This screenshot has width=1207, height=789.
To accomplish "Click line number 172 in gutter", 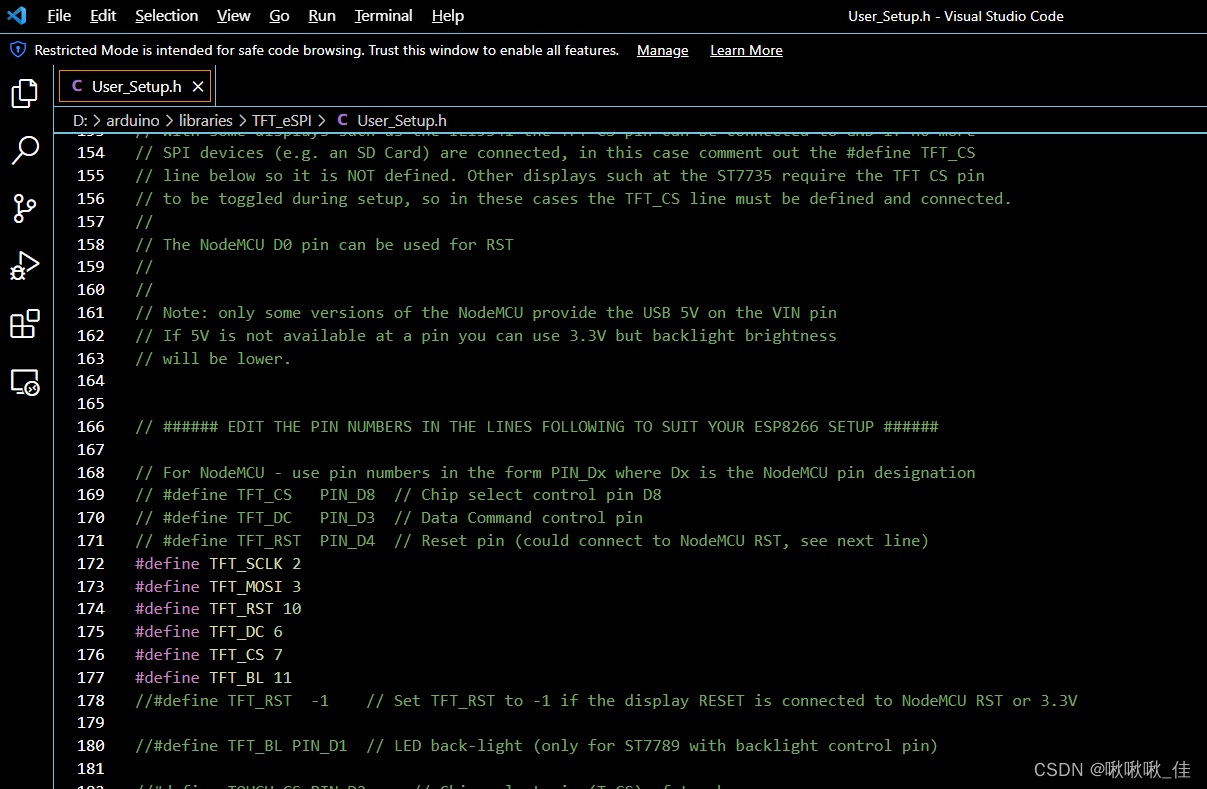I will [x=90, y=563].
